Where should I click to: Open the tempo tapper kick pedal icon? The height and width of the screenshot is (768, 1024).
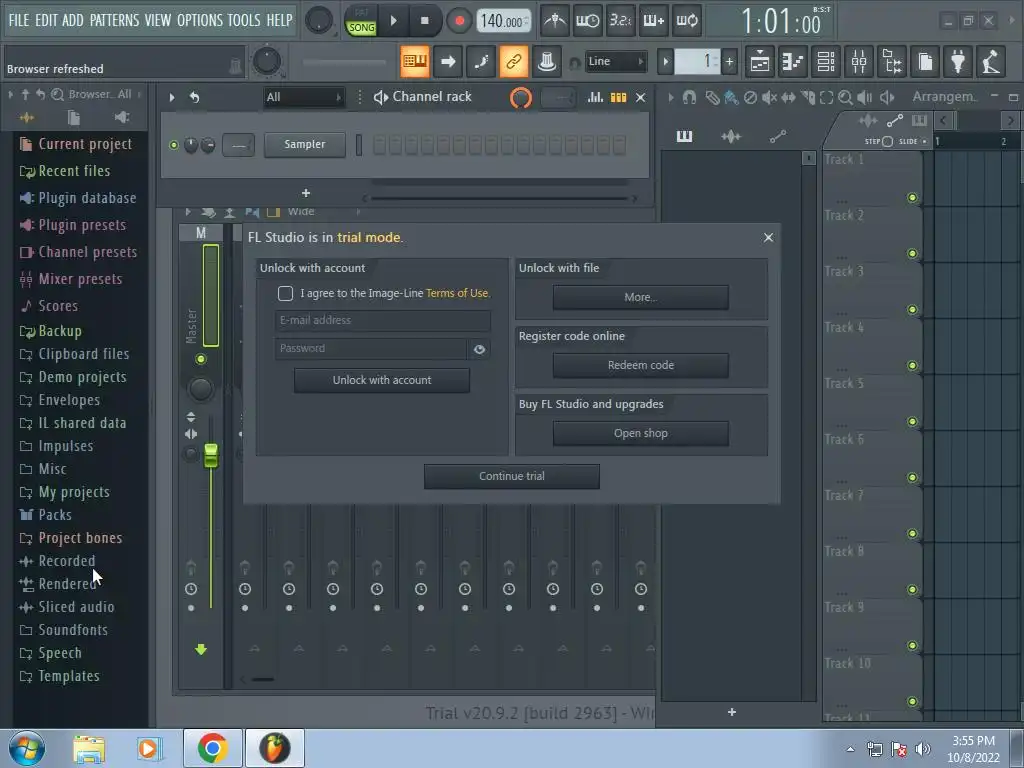991,61
